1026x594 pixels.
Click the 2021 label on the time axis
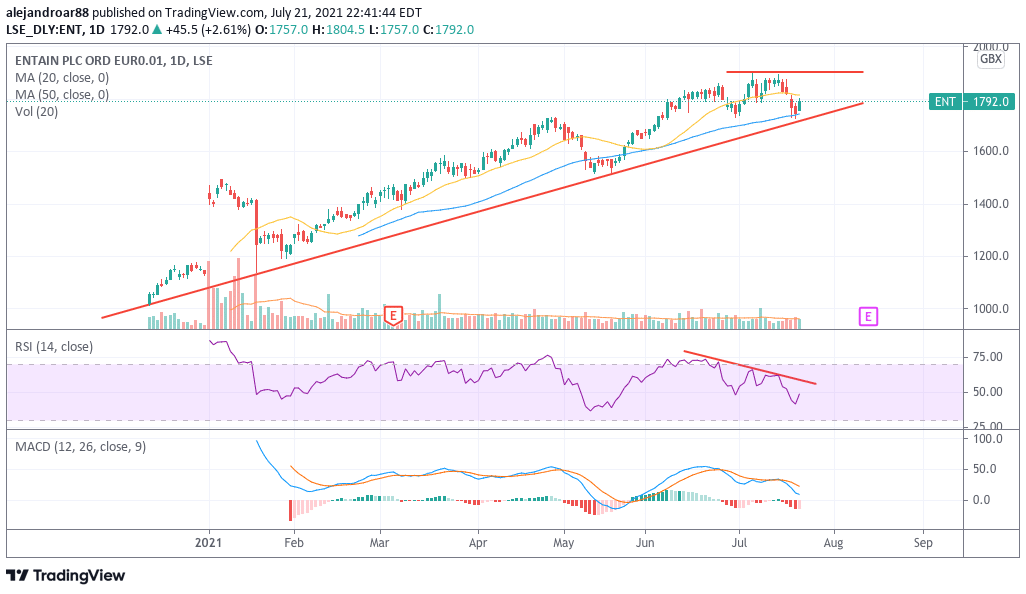[209, 542]
